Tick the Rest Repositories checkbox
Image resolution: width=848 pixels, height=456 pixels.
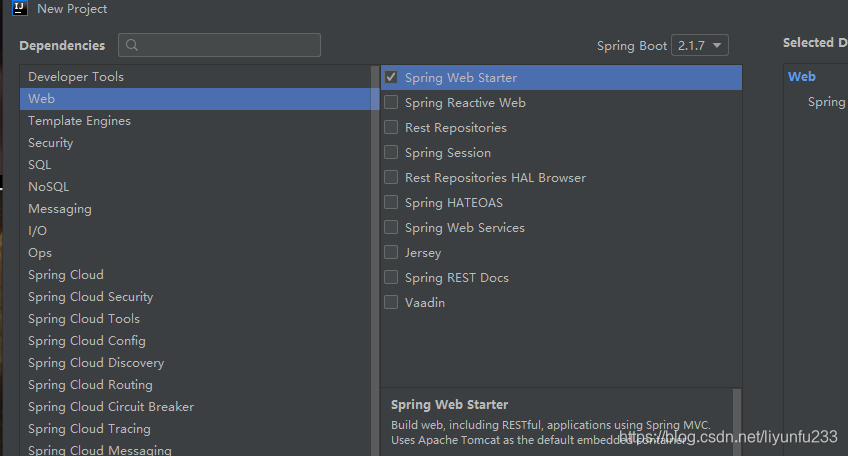(x=391, y=127)
